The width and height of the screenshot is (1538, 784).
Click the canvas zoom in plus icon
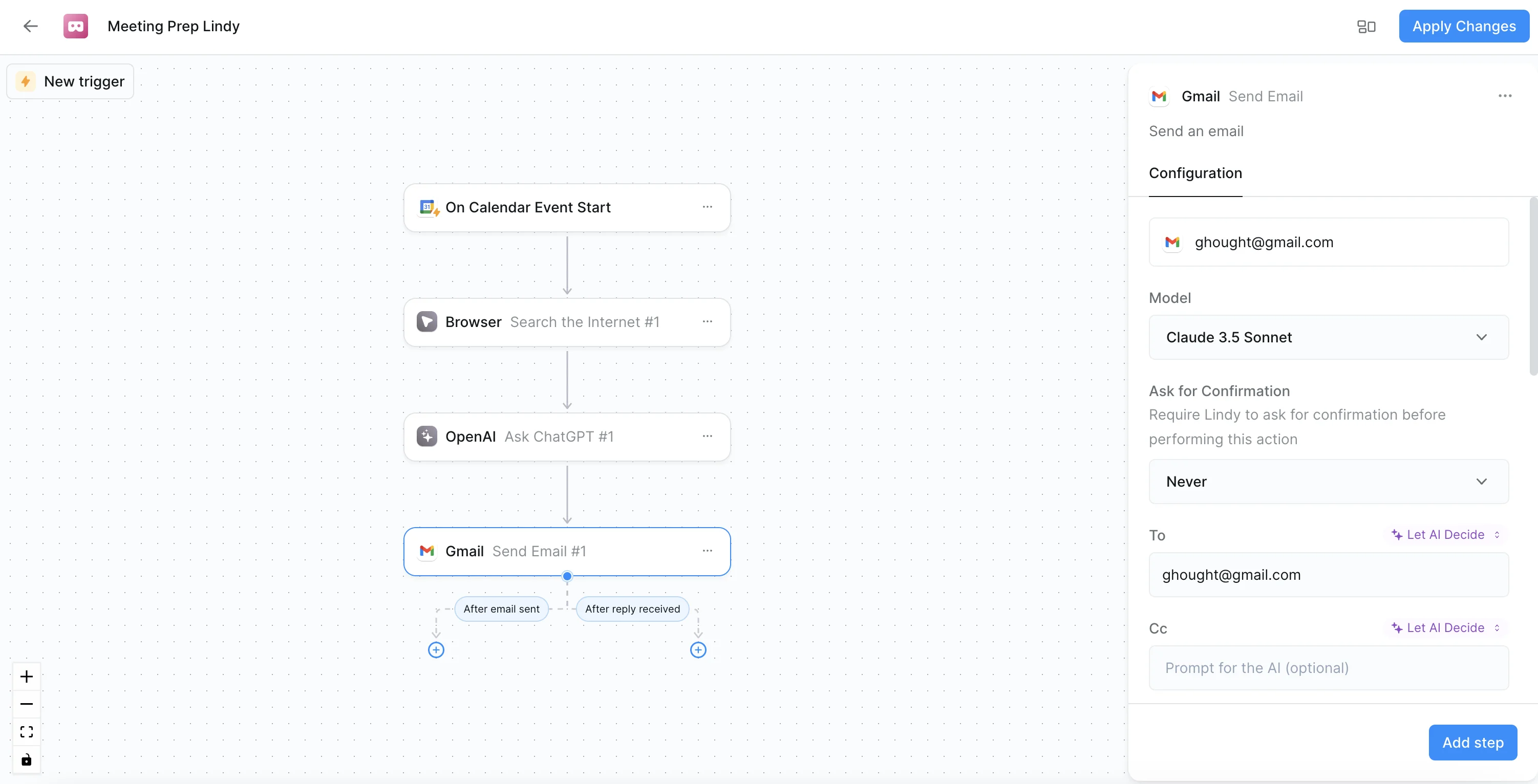click(26, 677)
